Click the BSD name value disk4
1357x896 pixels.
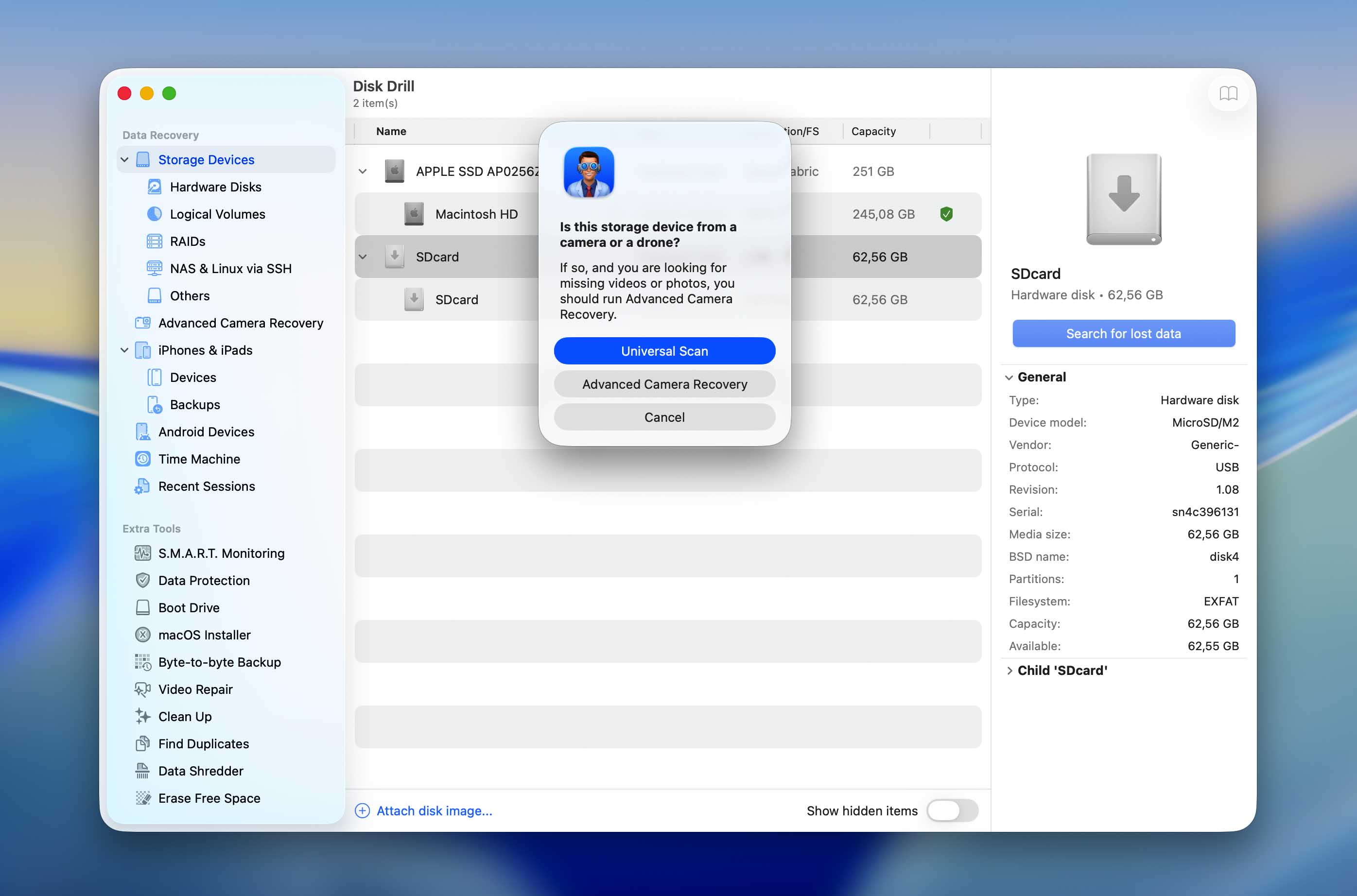[x=1224, y=556]
